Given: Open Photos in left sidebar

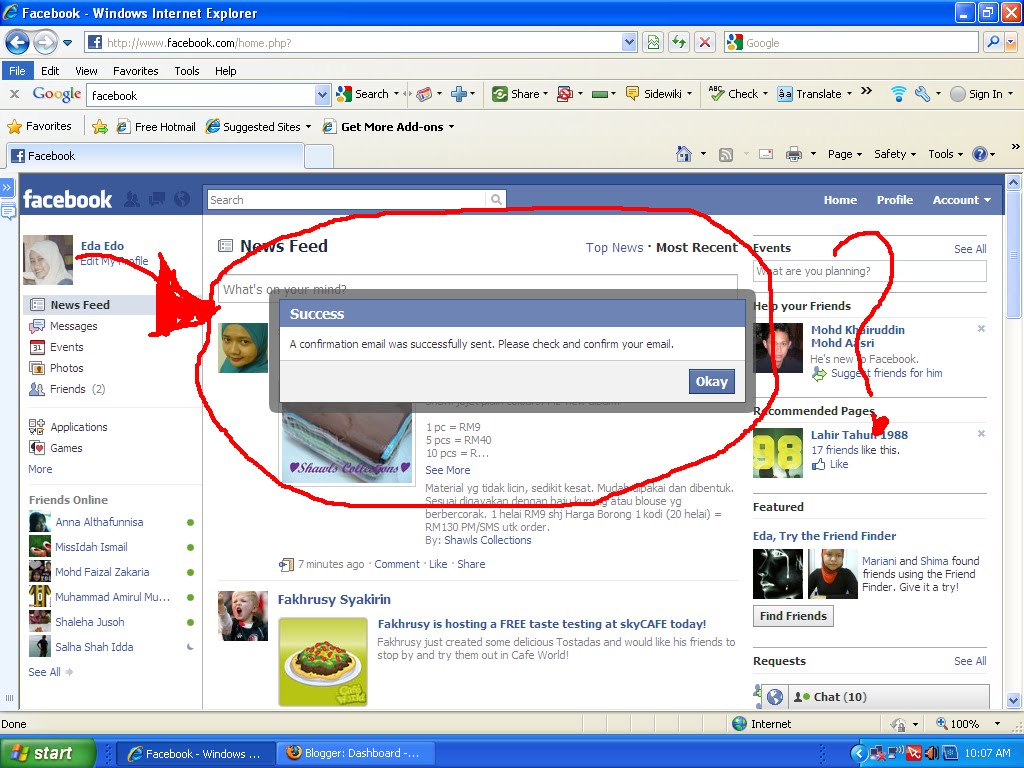Looking at the screenshot, I should [x=67, y=368].
